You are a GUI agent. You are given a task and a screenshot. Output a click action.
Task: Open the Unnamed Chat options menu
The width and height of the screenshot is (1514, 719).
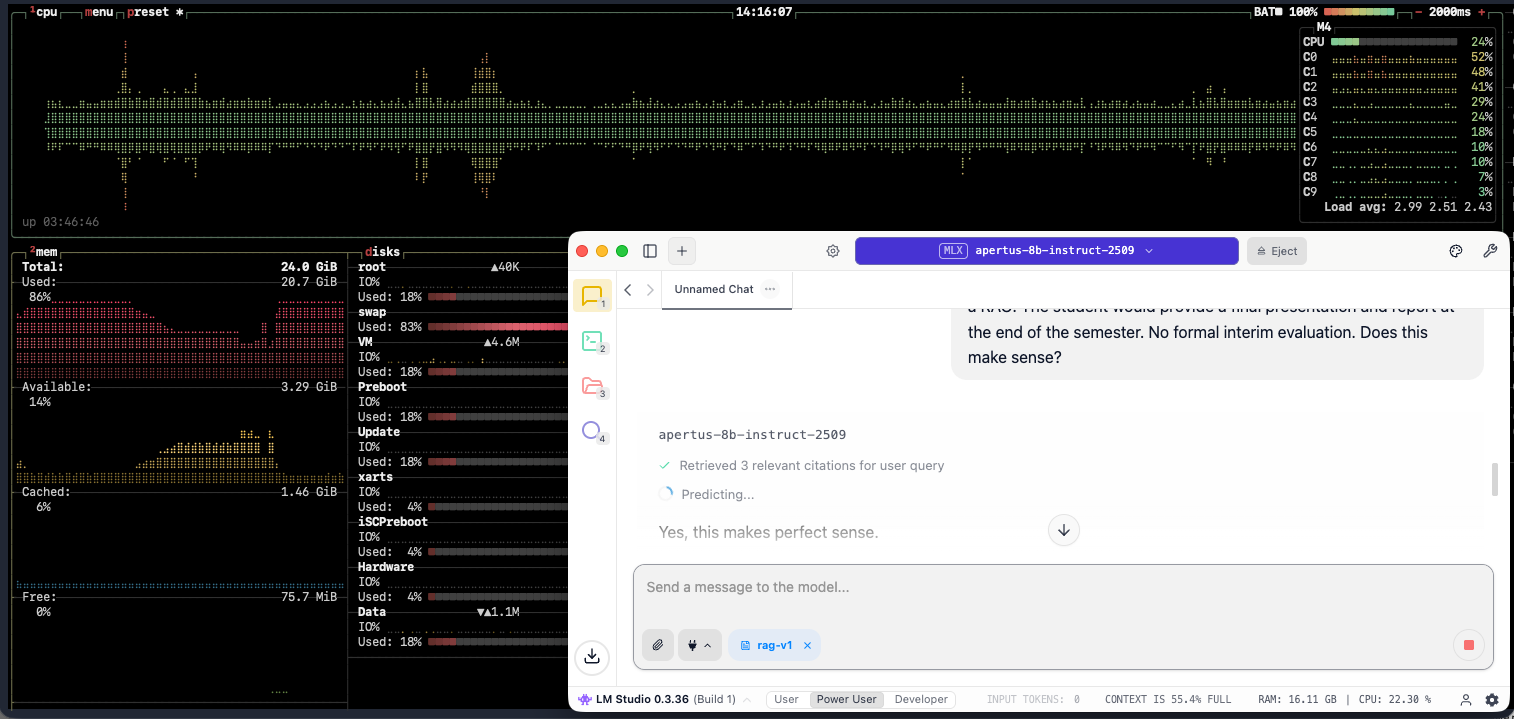(x=770, y=289)
